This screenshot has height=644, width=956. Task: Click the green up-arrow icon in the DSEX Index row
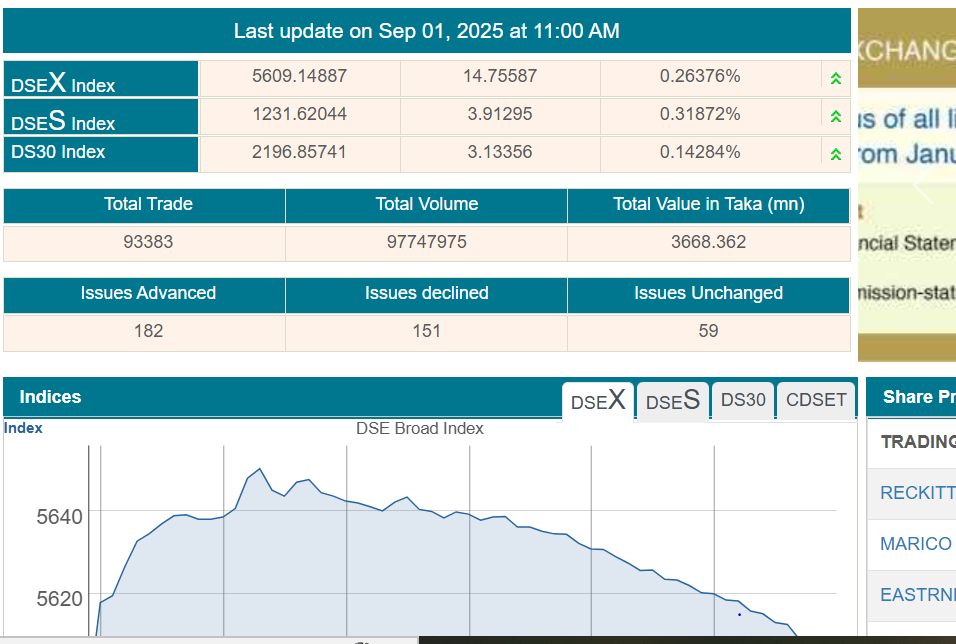pyautogui.click(x=835, y=78)
